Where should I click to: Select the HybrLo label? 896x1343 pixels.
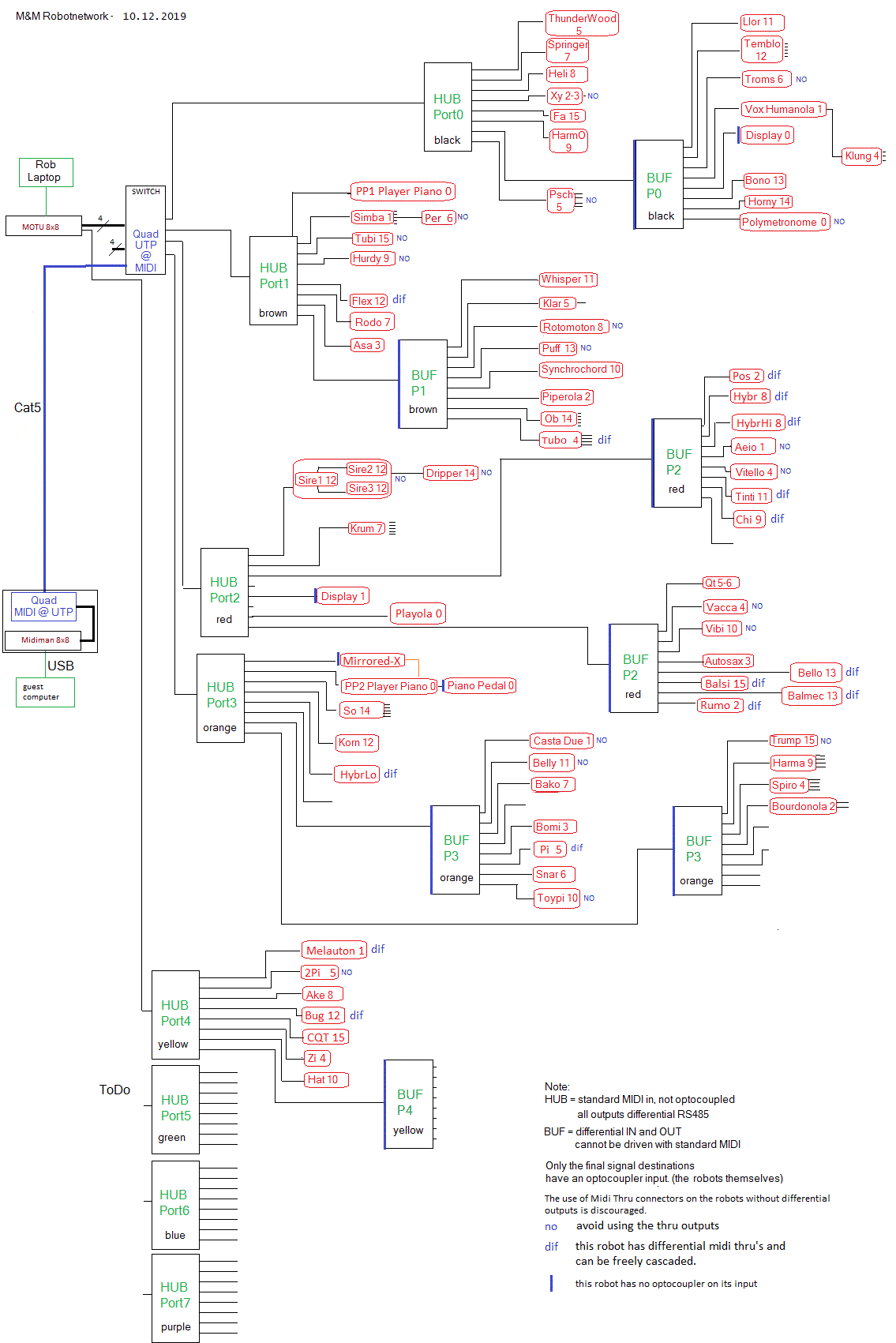point(358,775)
